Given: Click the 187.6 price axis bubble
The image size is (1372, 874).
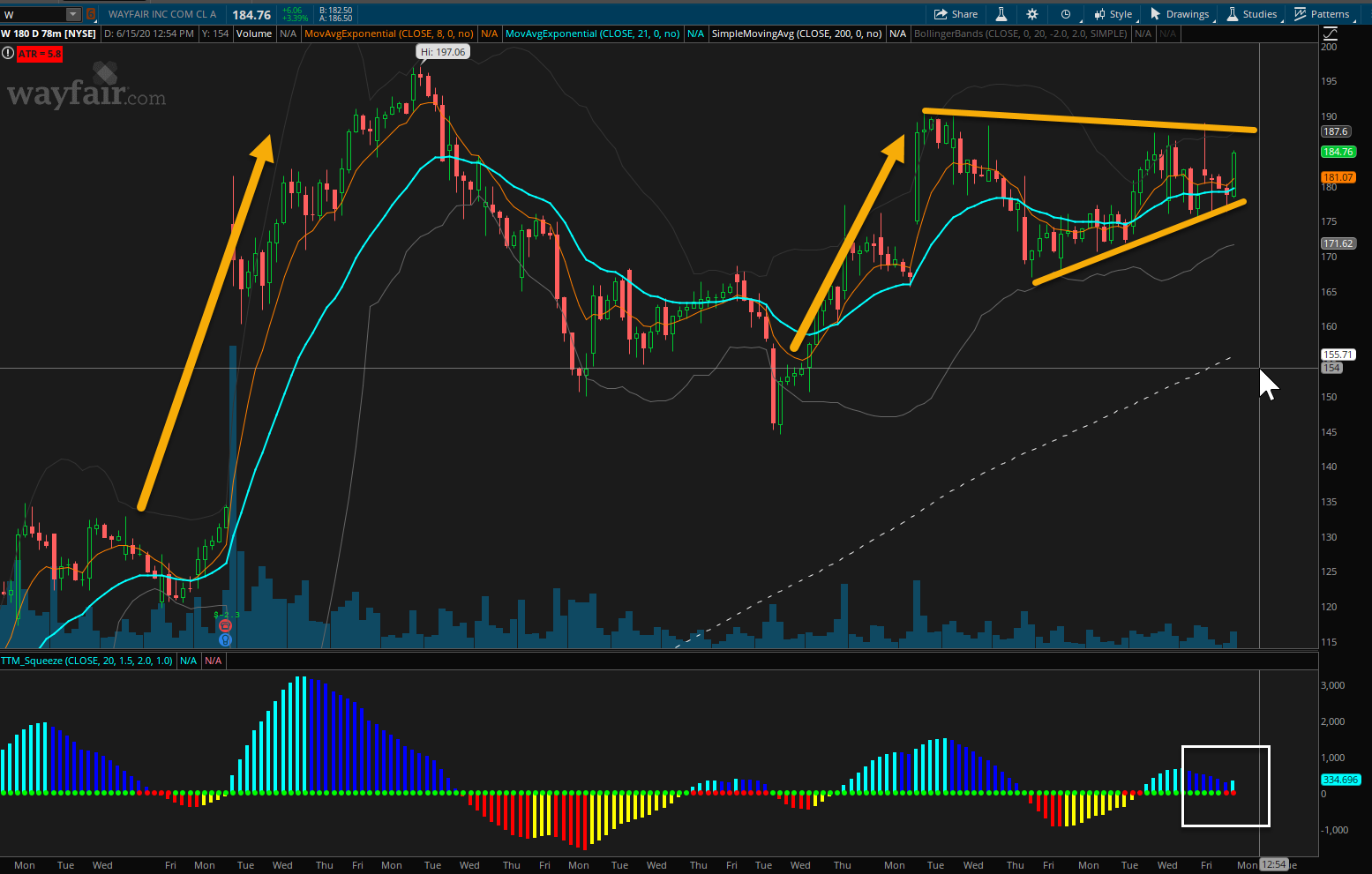Looking at the screenshot, I should tap(1335, 131).
